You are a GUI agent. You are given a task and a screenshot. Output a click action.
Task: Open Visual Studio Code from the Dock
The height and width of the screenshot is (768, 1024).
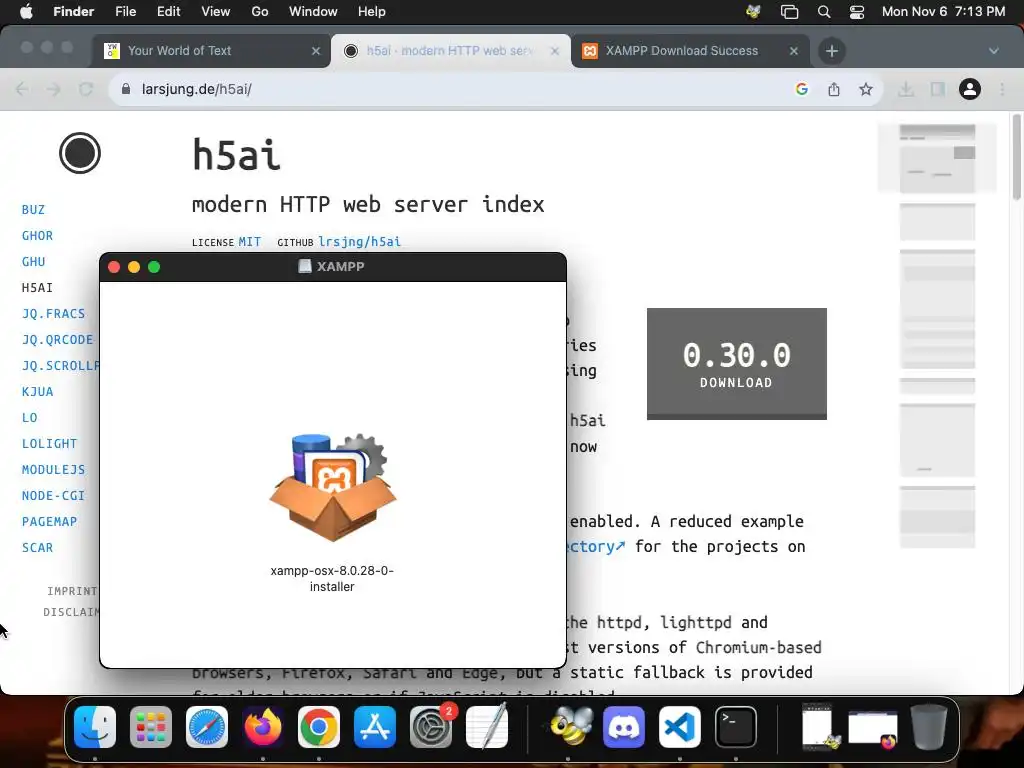click(x=680, y=727)
